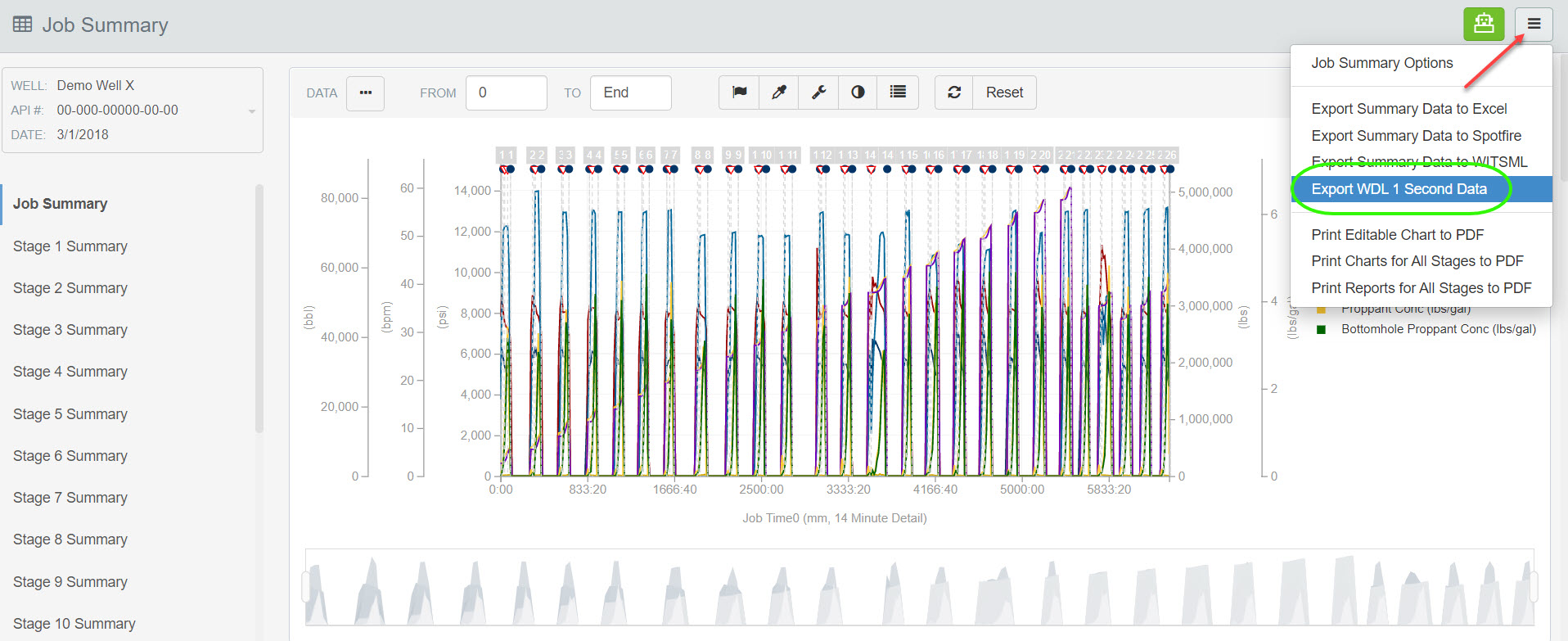Viewport: 1568px width, 641px height.
Task: Toggle the contrast half-circle icon
Action: (x=858, y=93)
